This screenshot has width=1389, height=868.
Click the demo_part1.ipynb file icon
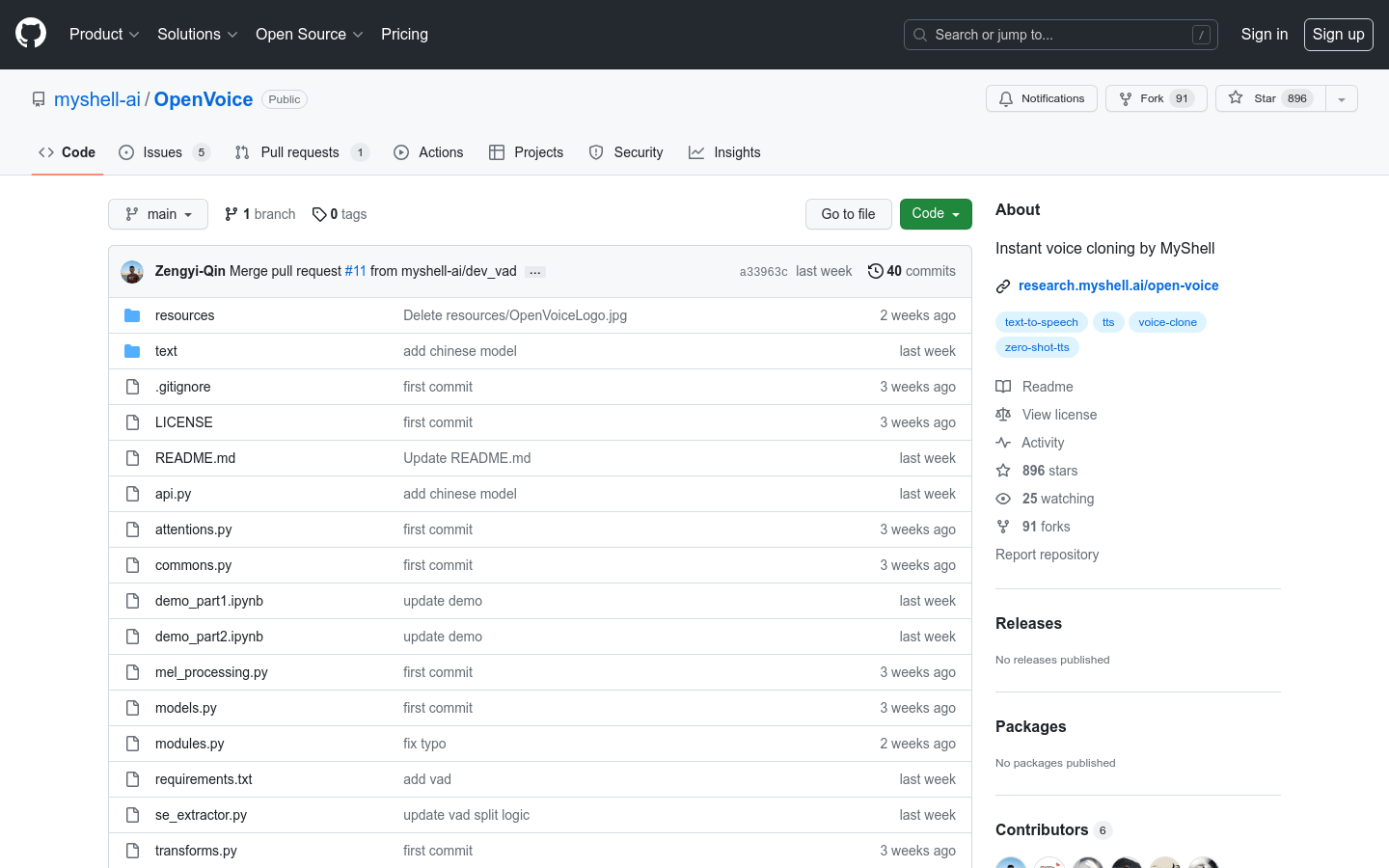point(132,601)
